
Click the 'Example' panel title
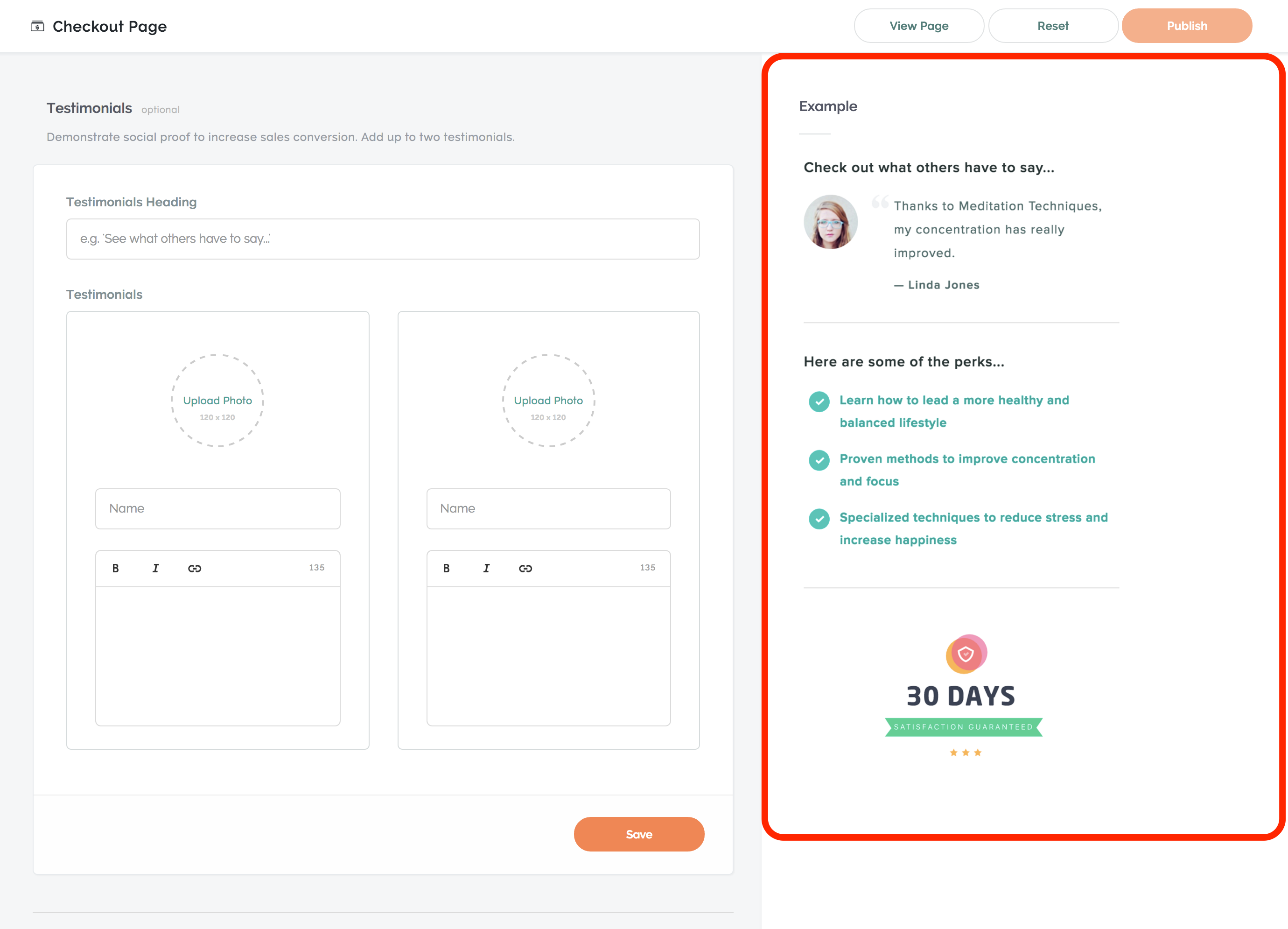828,106
